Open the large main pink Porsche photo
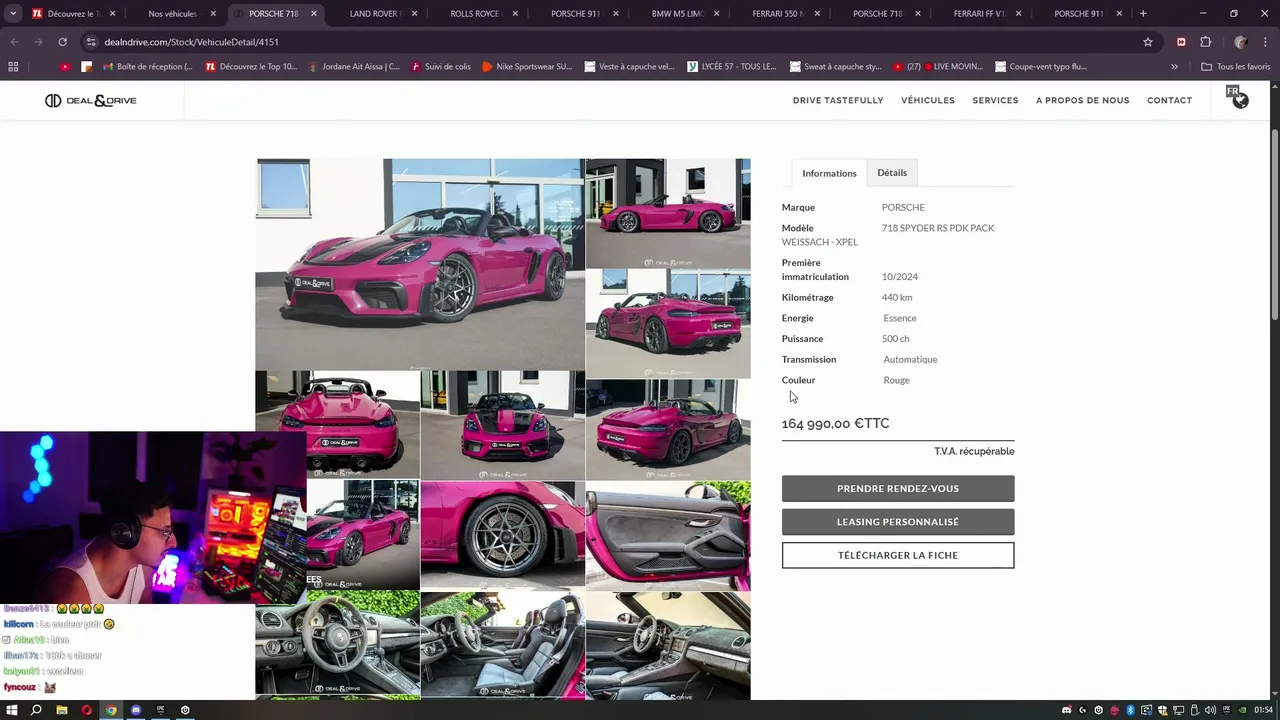The width and height of the screenshot is (1280, 720). pos(420,264)
